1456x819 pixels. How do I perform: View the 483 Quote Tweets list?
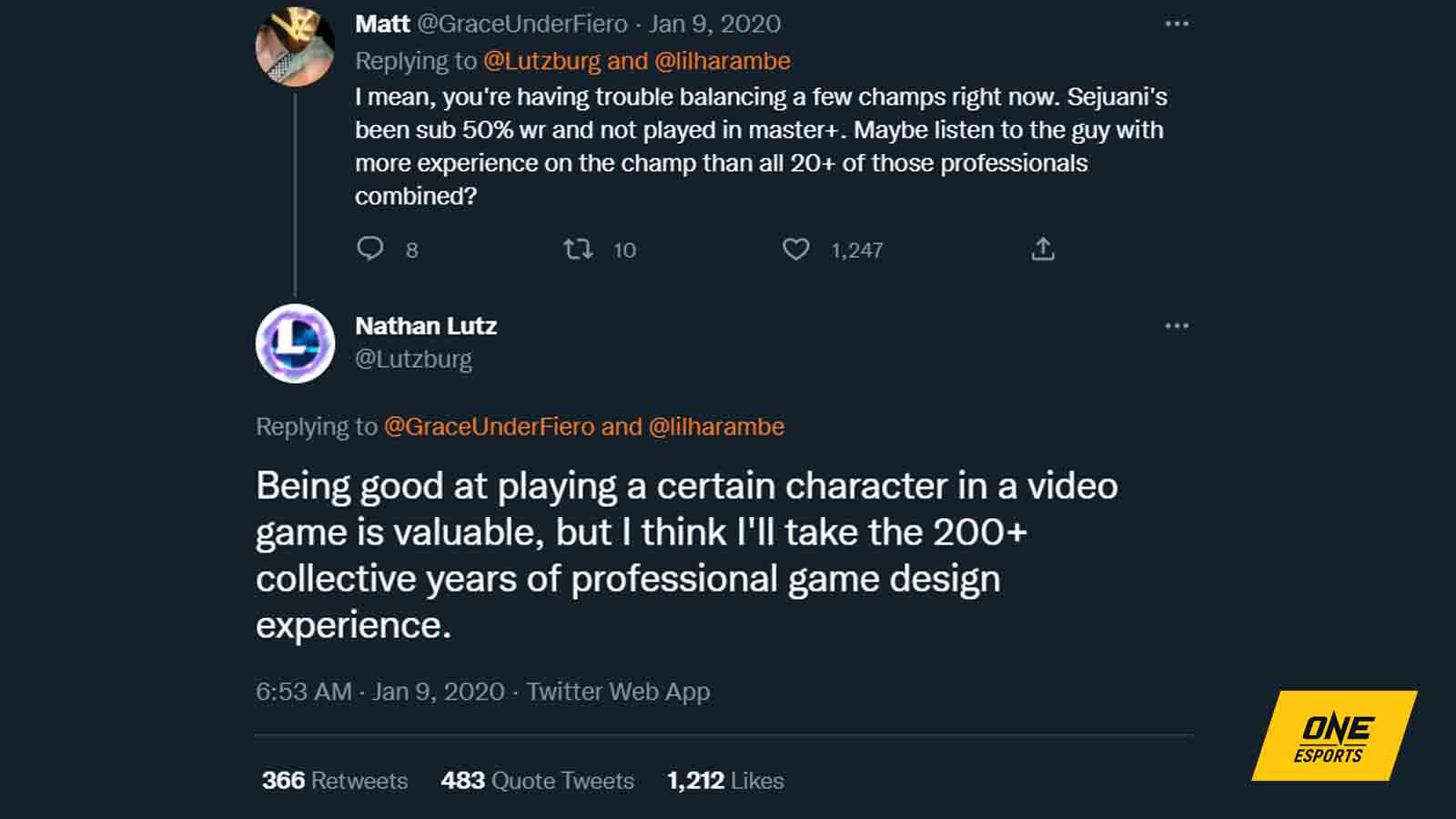(537, 781)
